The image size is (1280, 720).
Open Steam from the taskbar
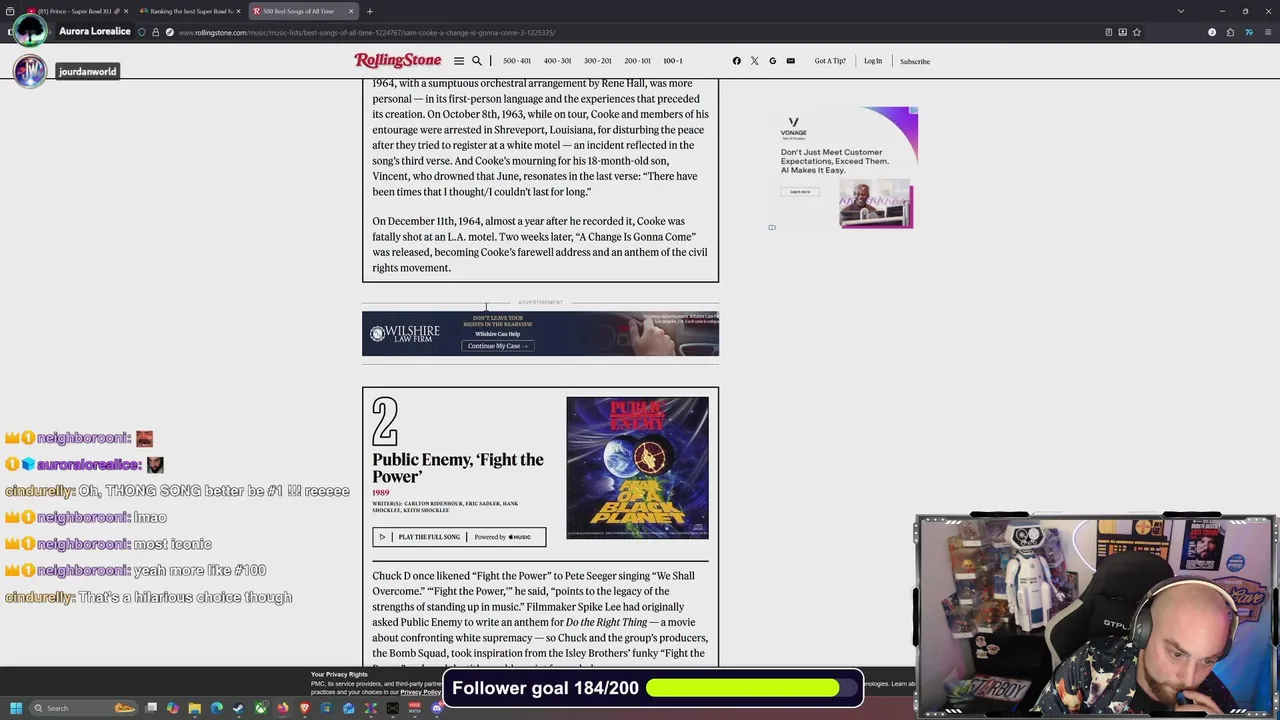coord(238,708)
